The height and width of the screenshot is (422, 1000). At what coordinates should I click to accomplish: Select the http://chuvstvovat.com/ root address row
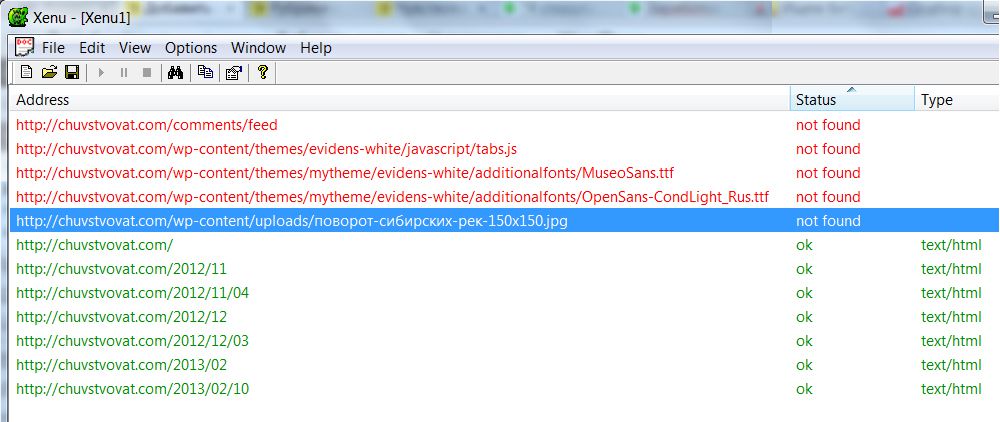(x=94, y=245)
